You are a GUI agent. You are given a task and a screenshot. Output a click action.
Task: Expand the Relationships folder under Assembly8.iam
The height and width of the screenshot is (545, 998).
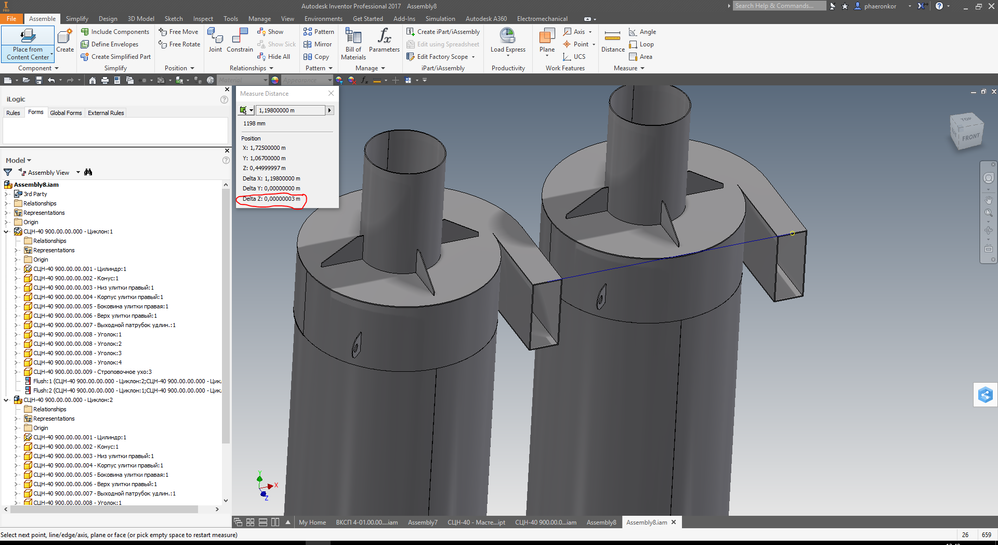tap(7, 204)
